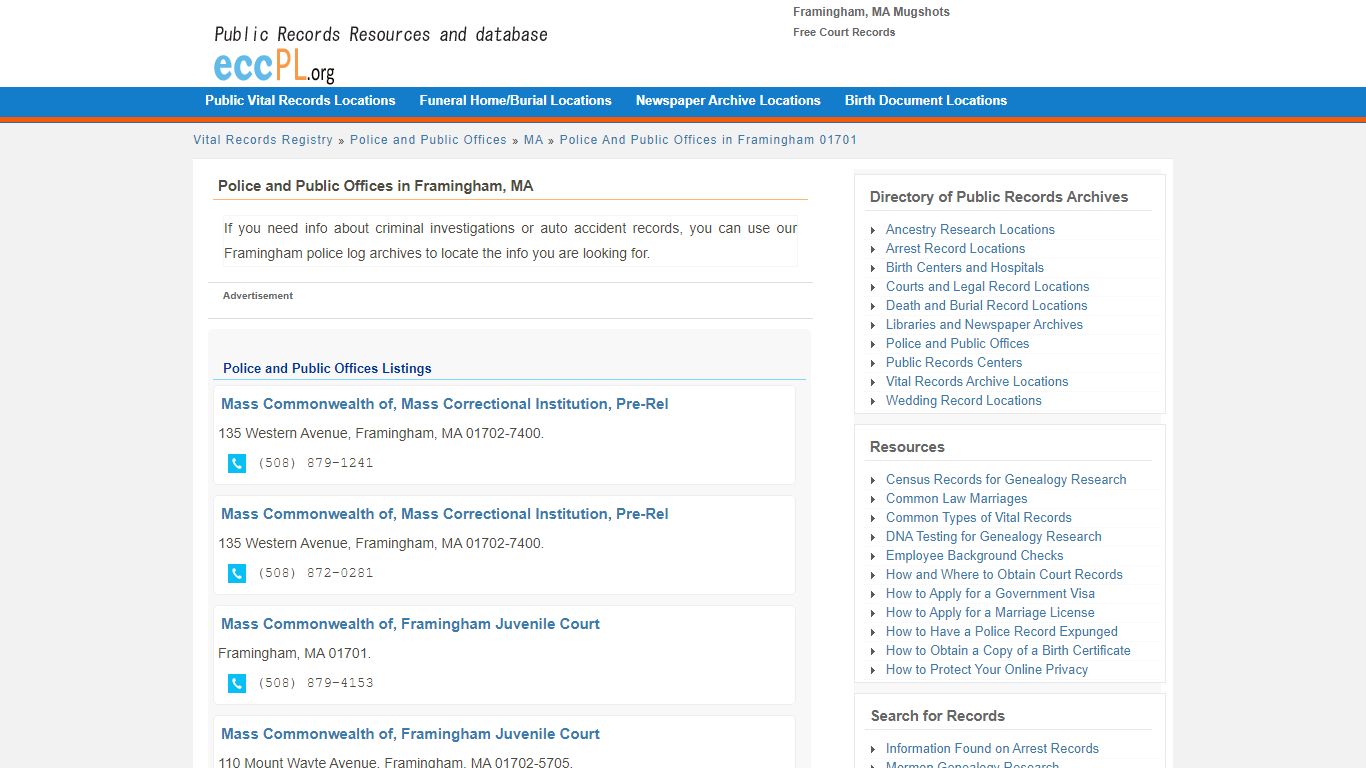The width and height of the screenshot is (1366, 768).
Task: Open Courts and Legal Record Locations
Action: [x=987, y=286]
